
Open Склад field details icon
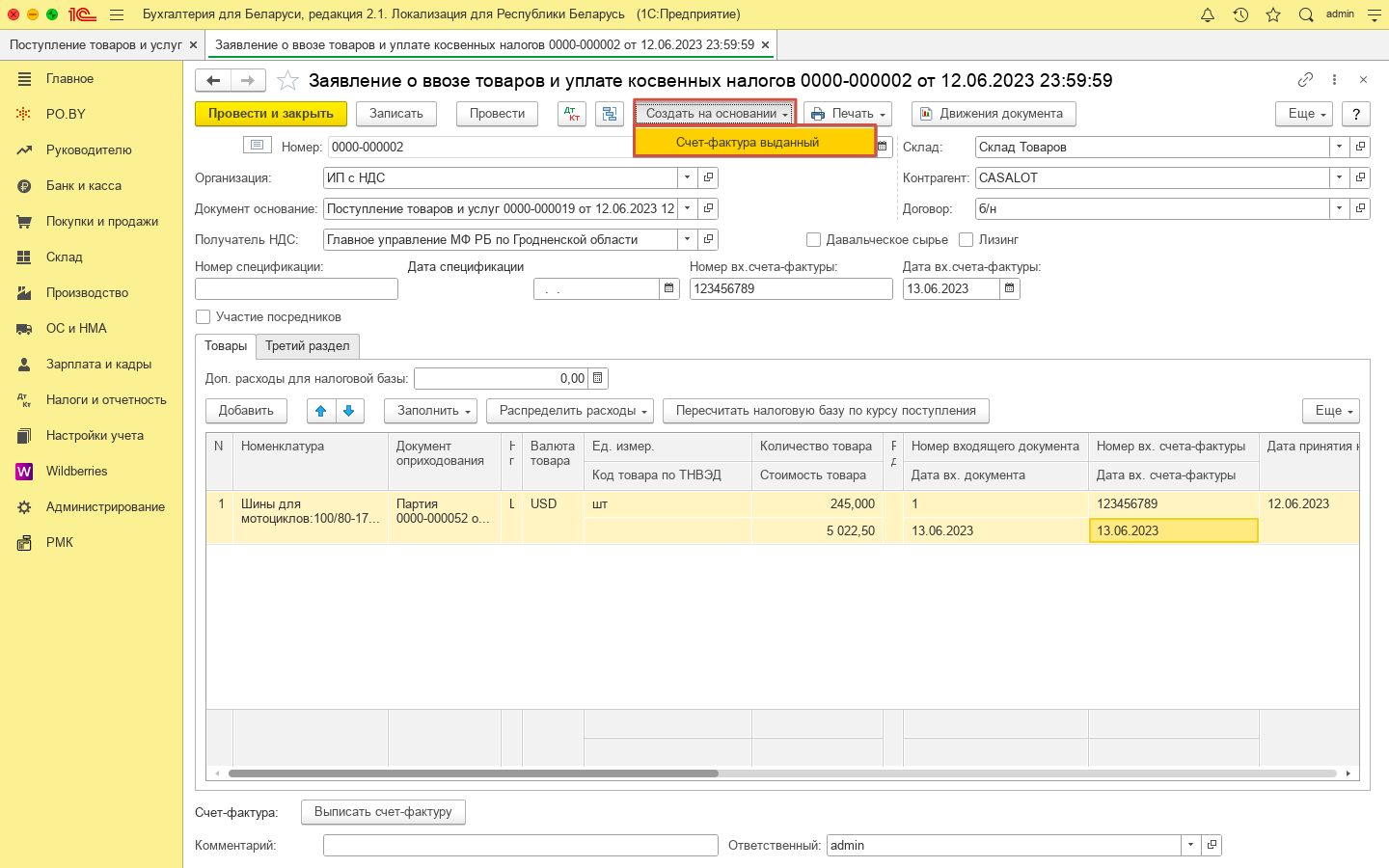click(1360, 147)
